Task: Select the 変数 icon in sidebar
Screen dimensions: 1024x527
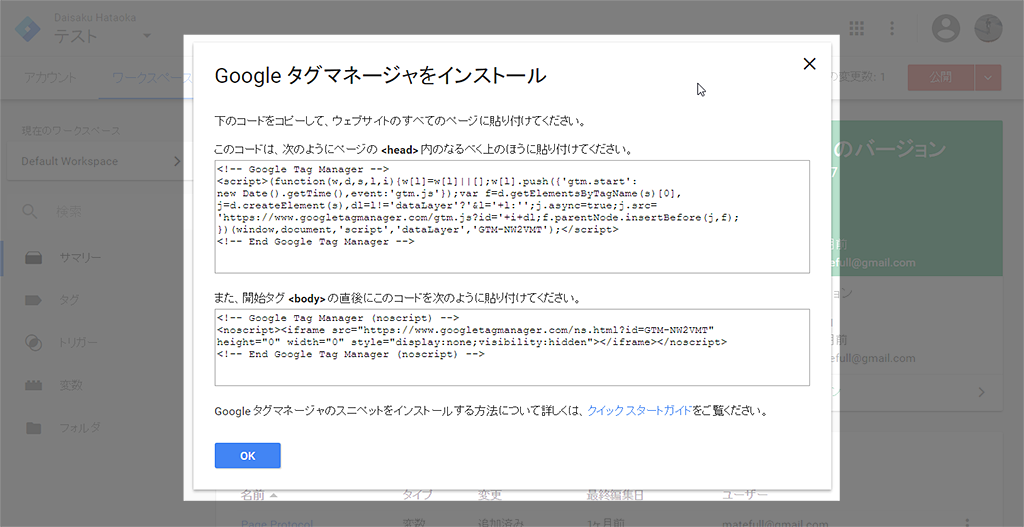Action: click(x=33, y=385)
